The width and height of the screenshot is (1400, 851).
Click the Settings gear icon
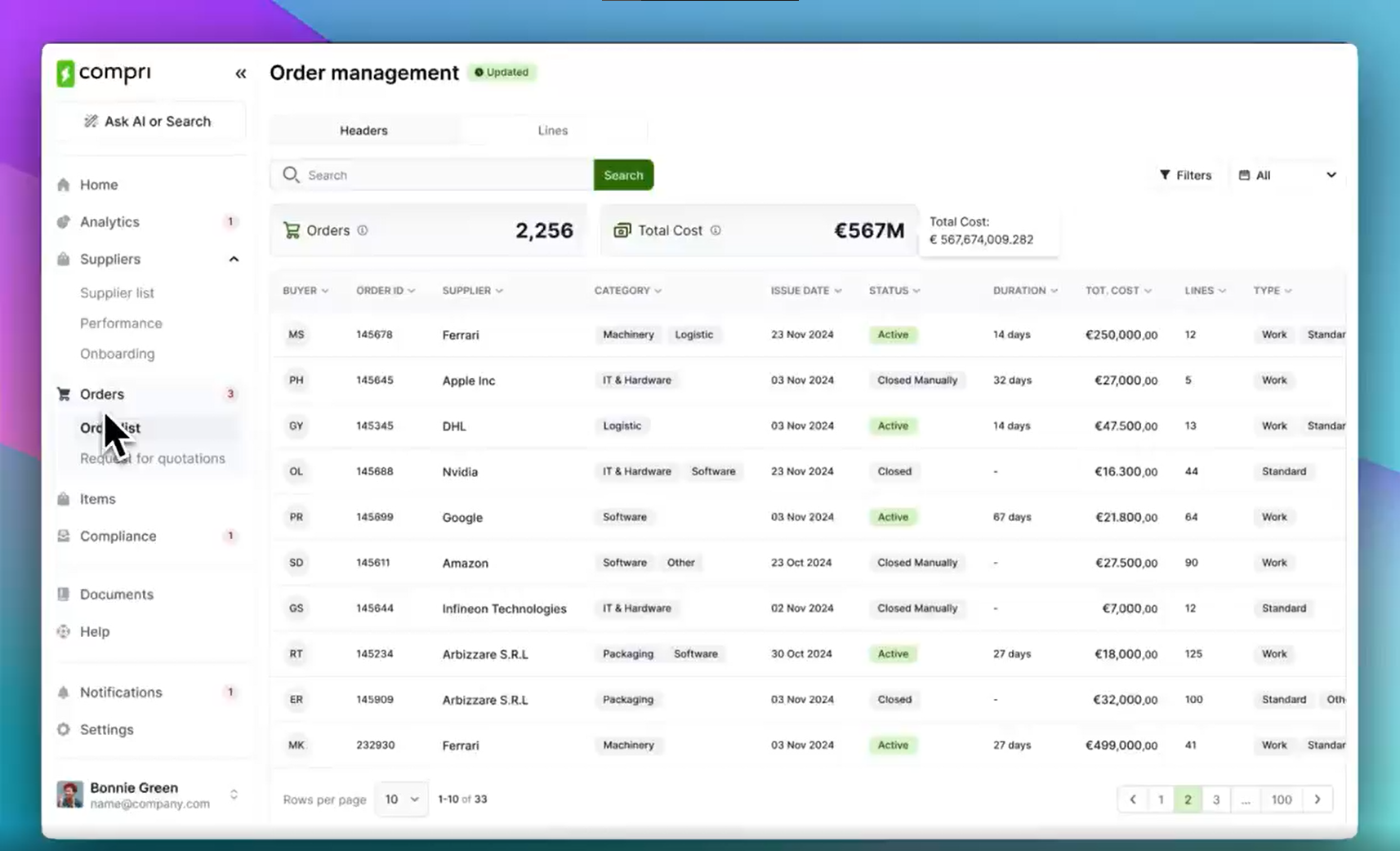pyautogui.click(x=64, y=729)
